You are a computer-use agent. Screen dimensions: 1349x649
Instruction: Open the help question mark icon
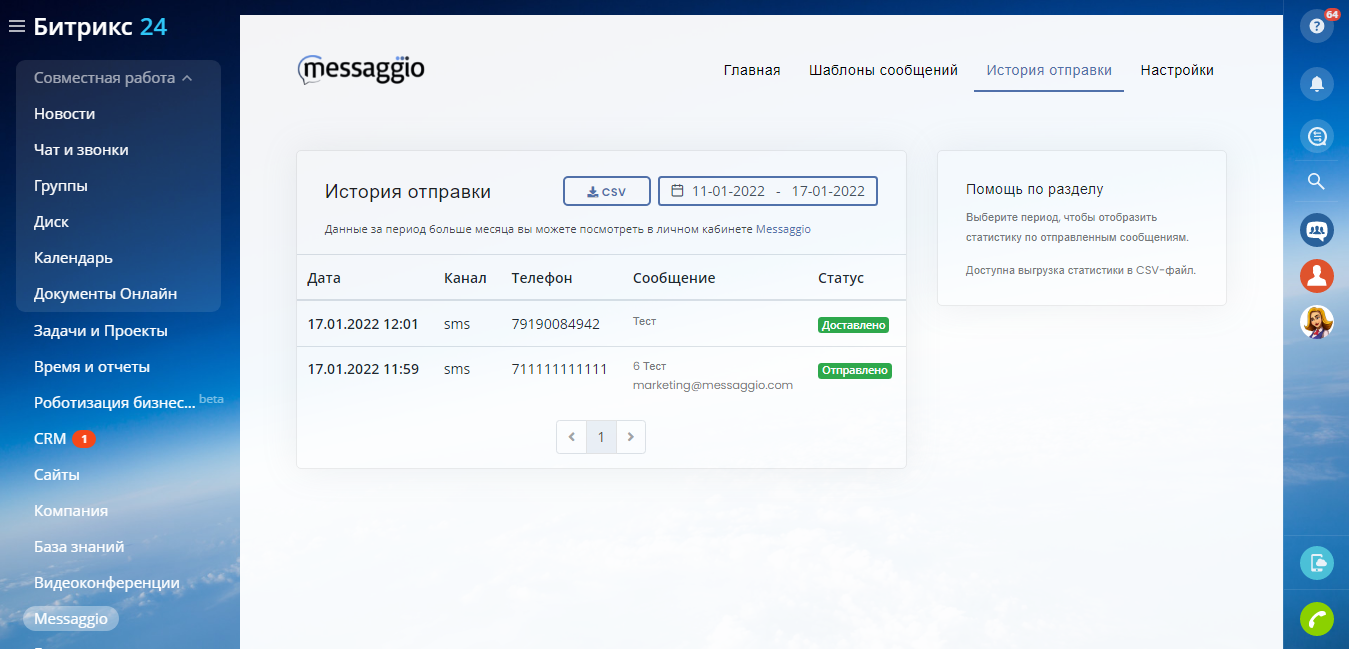[1316, 27]
